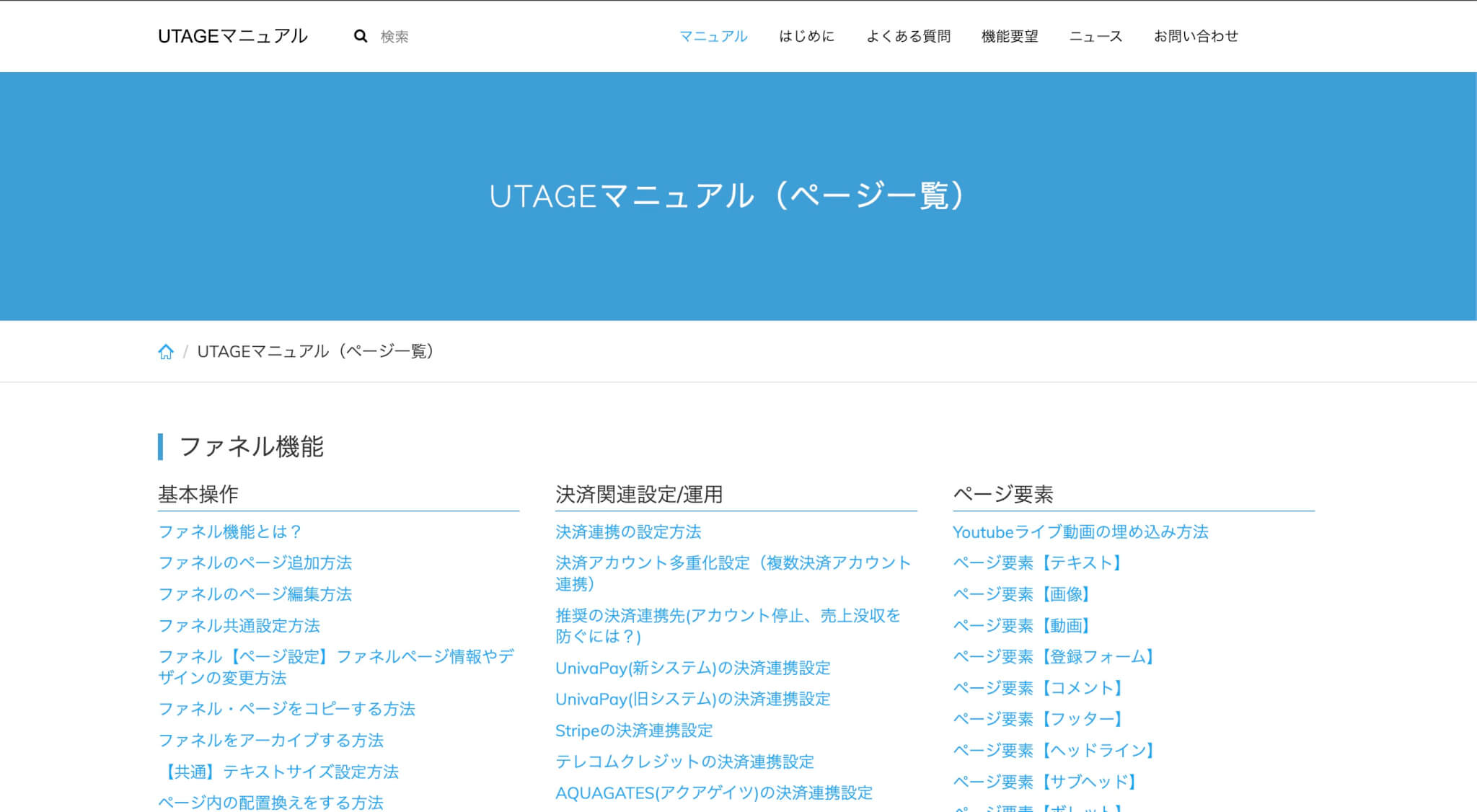Viewport: 1477px width, 812px height.
Task: Open AQUAGATES(アクアゲイツ)の決済連携設定 link
Action: click(x=714, y=793)
